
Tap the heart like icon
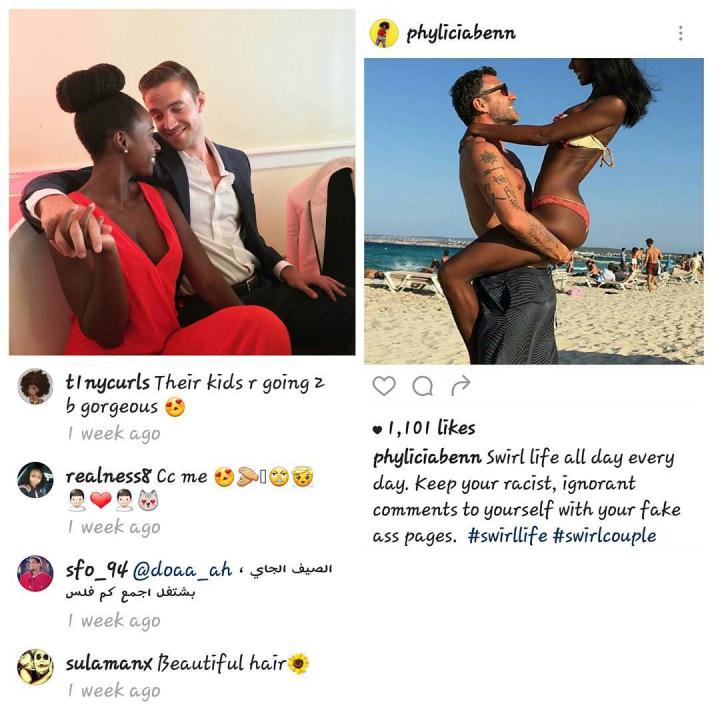tap(384, 386)
